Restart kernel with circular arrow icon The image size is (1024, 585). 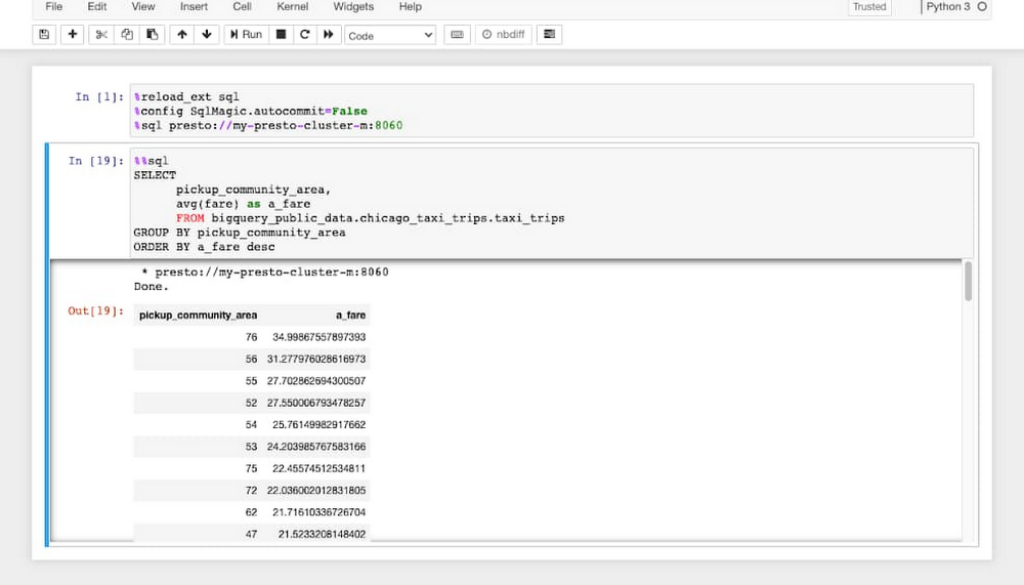pyautogui.click(x=304, y=35)
